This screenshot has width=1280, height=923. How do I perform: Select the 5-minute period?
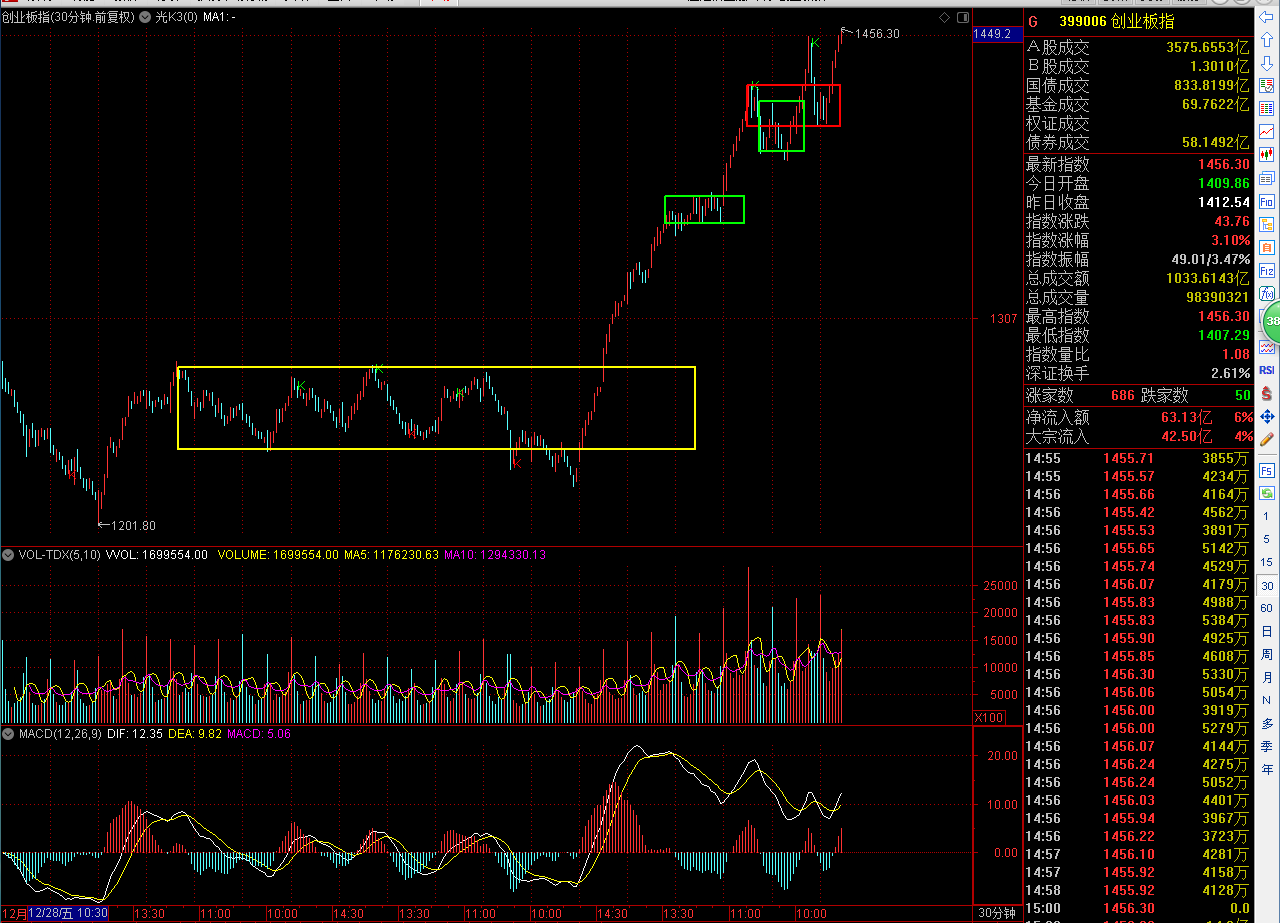pyautogui.click(x=1267, y=539)
